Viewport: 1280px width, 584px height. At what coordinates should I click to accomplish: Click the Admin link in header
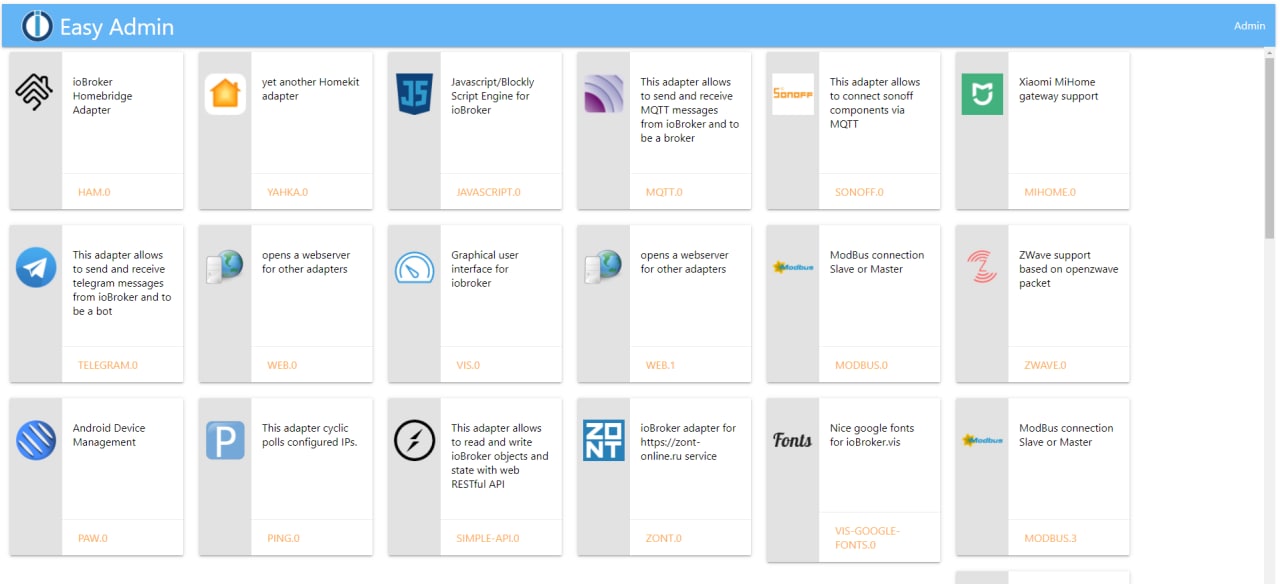point(1249,26)
